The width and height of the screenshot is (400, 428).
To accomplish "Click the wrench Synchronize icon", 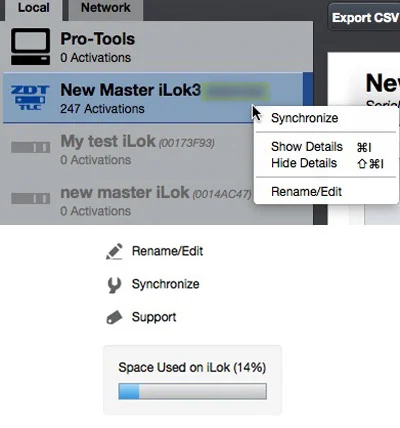I will click(114, 285).
